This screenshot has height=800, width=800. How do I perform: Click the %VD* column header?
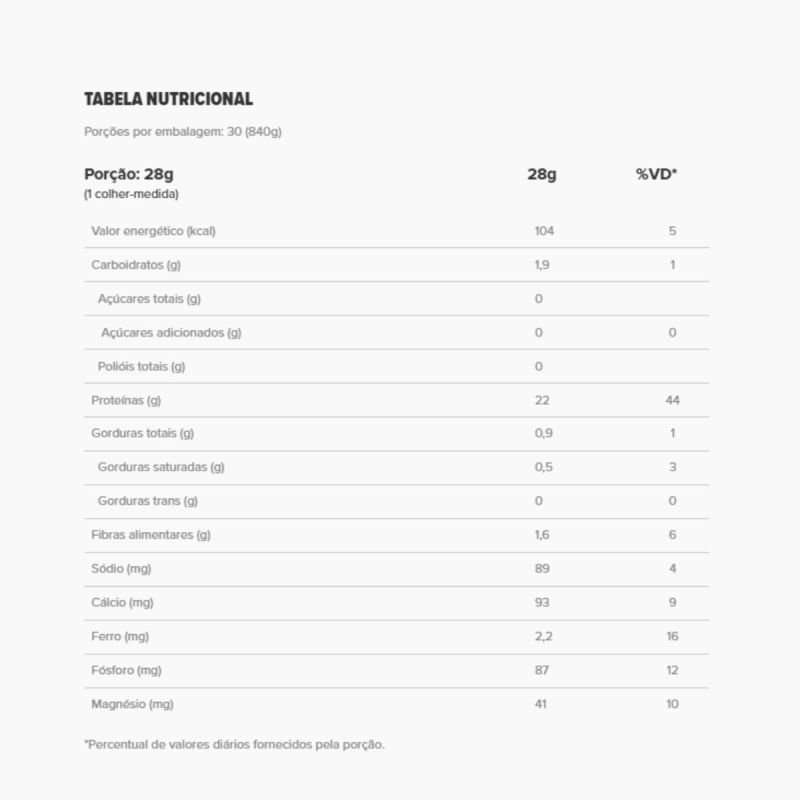(x=656, y=174)
